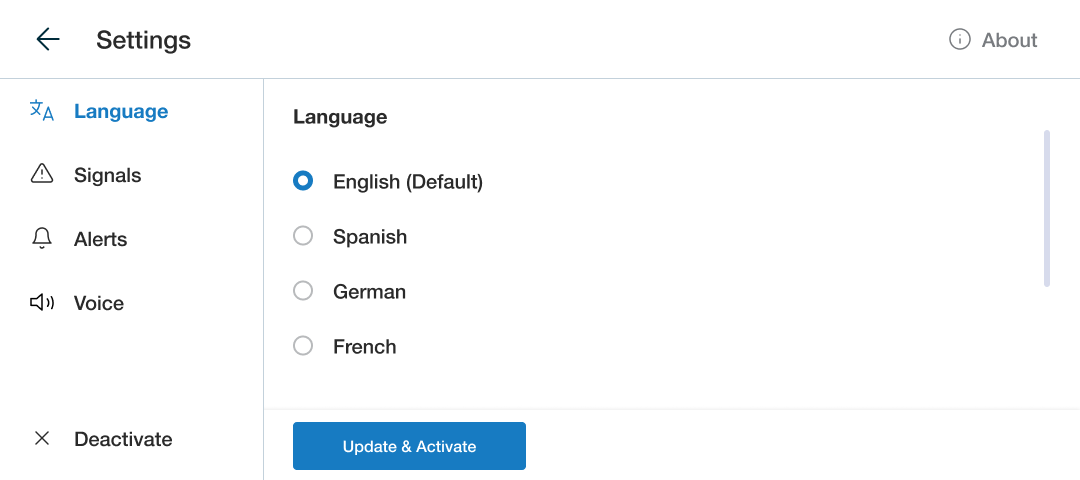The width and height of the screenshot is (1080, 480).
Task: Pick the French radio button
Action: coord(303,346)
